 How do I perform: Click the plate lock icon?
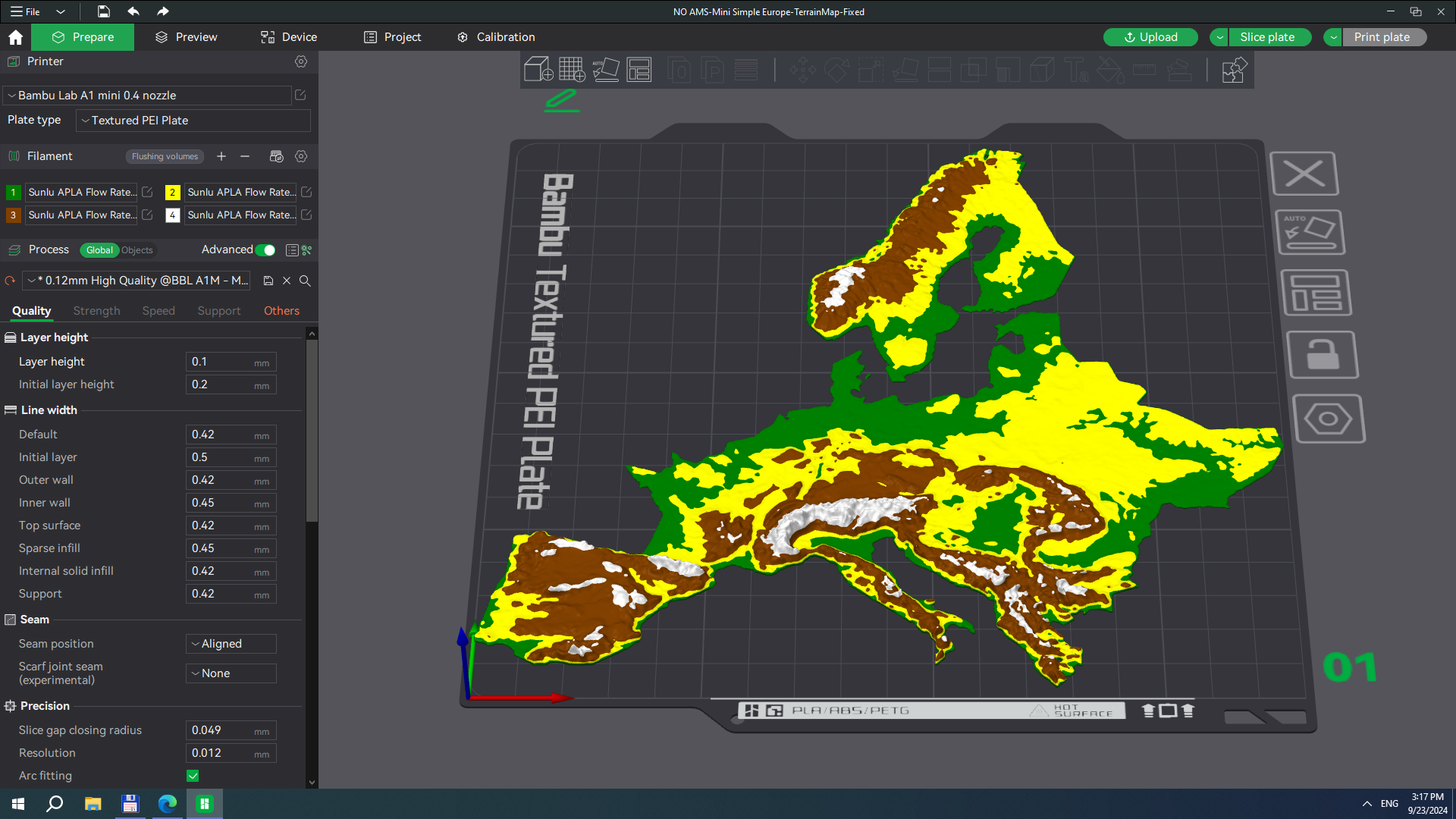1323,354
